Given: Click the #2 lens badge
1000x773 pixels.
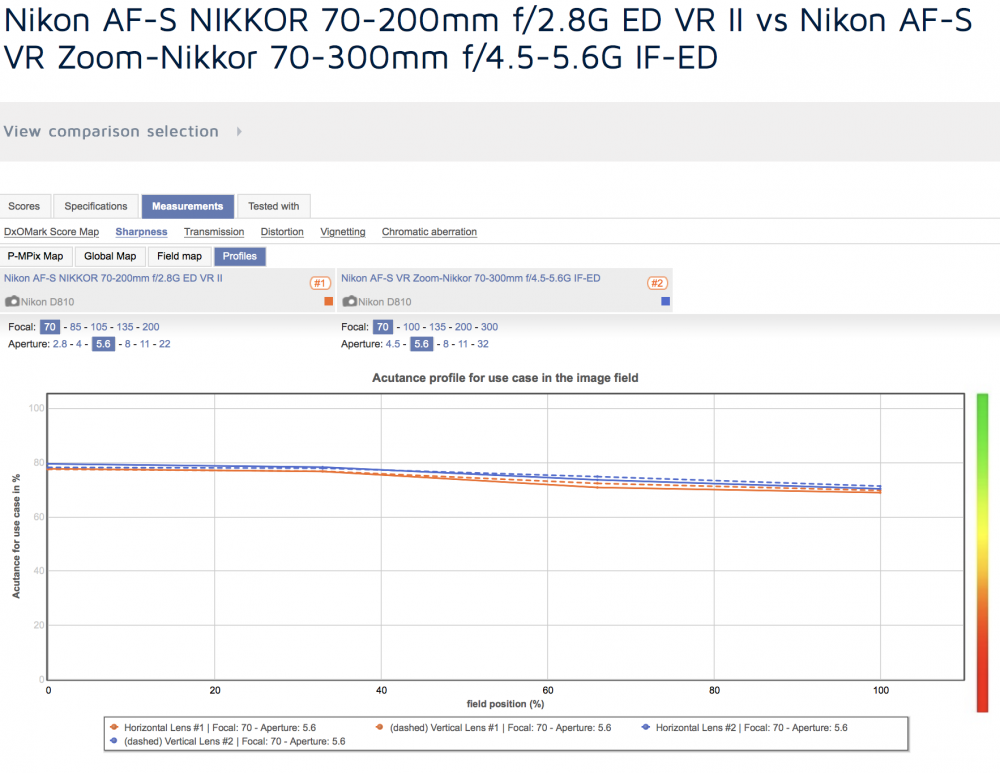Looking at the screenshot, I should click(658, 283).
